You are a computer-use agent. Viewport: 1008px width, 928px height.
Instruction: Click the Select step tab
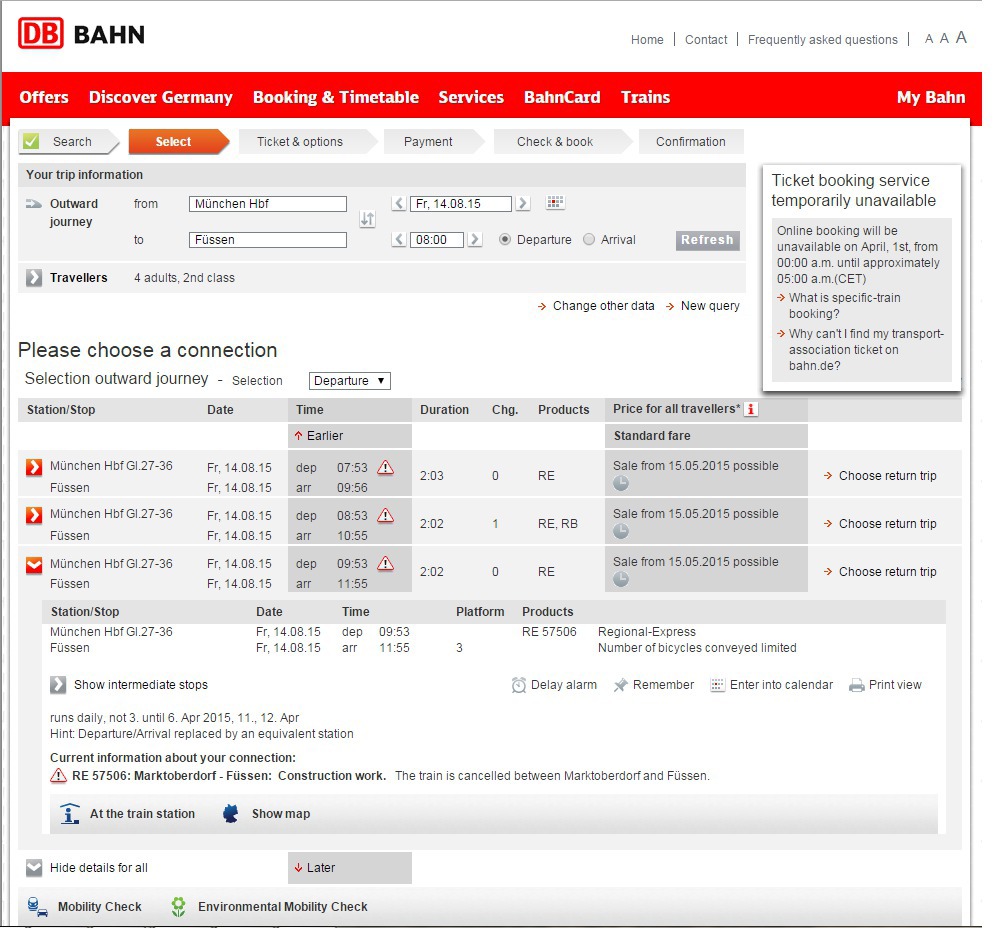click(x=178, y=142)
